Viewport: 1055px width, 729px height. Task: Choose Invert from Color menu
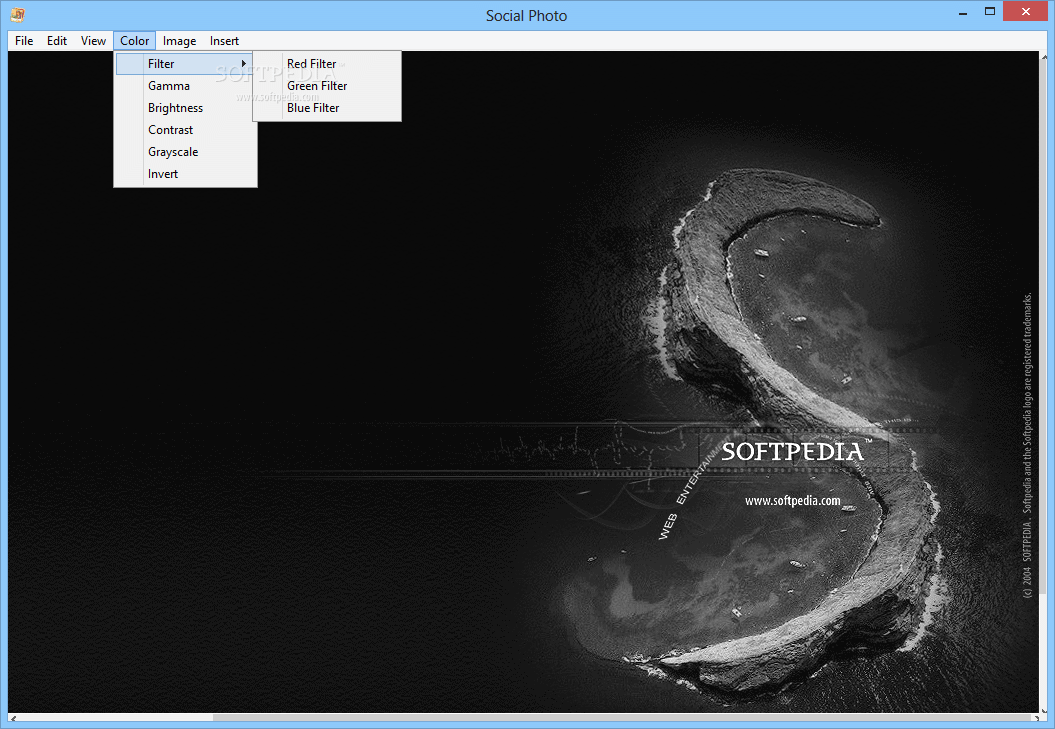[x=185, y=174]
